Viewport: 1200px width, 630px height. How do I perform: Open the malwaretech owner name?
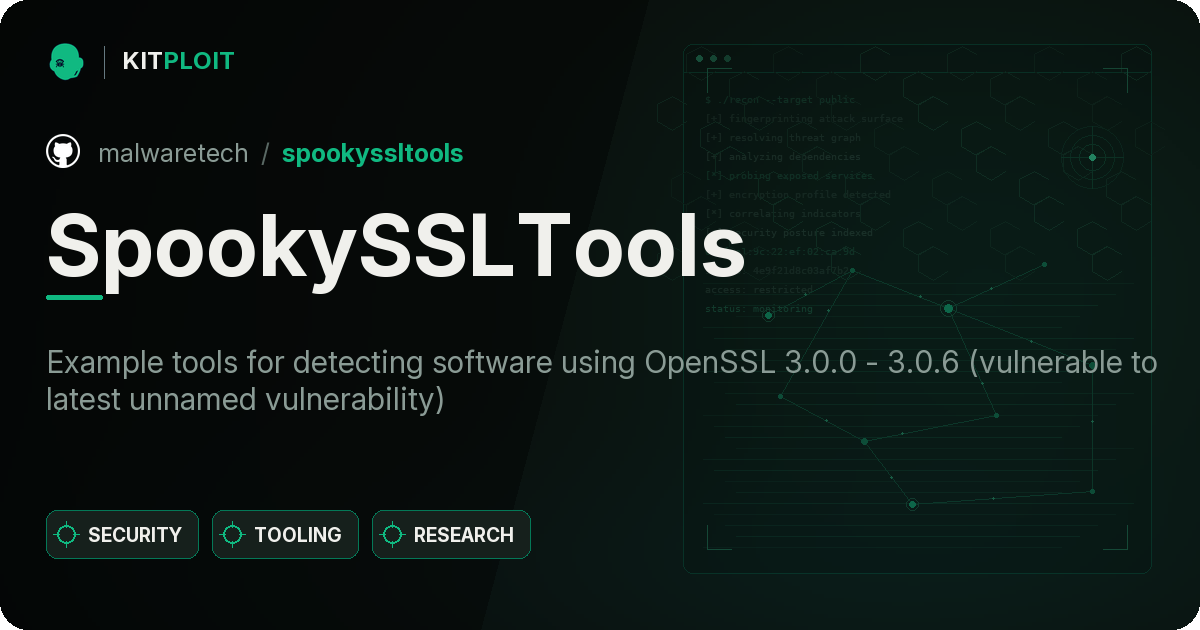(173, 153)
